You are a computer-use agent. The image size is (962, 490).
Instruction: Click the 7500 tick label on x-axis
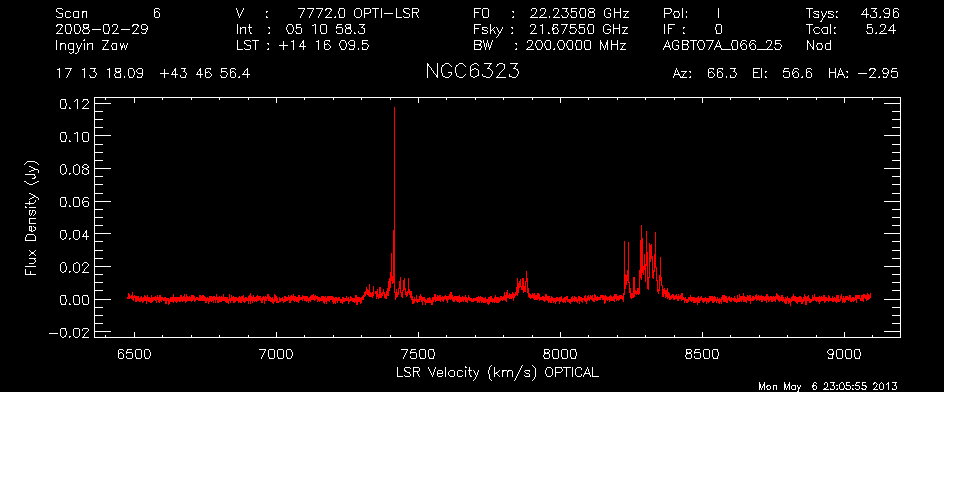pos(418,354)
